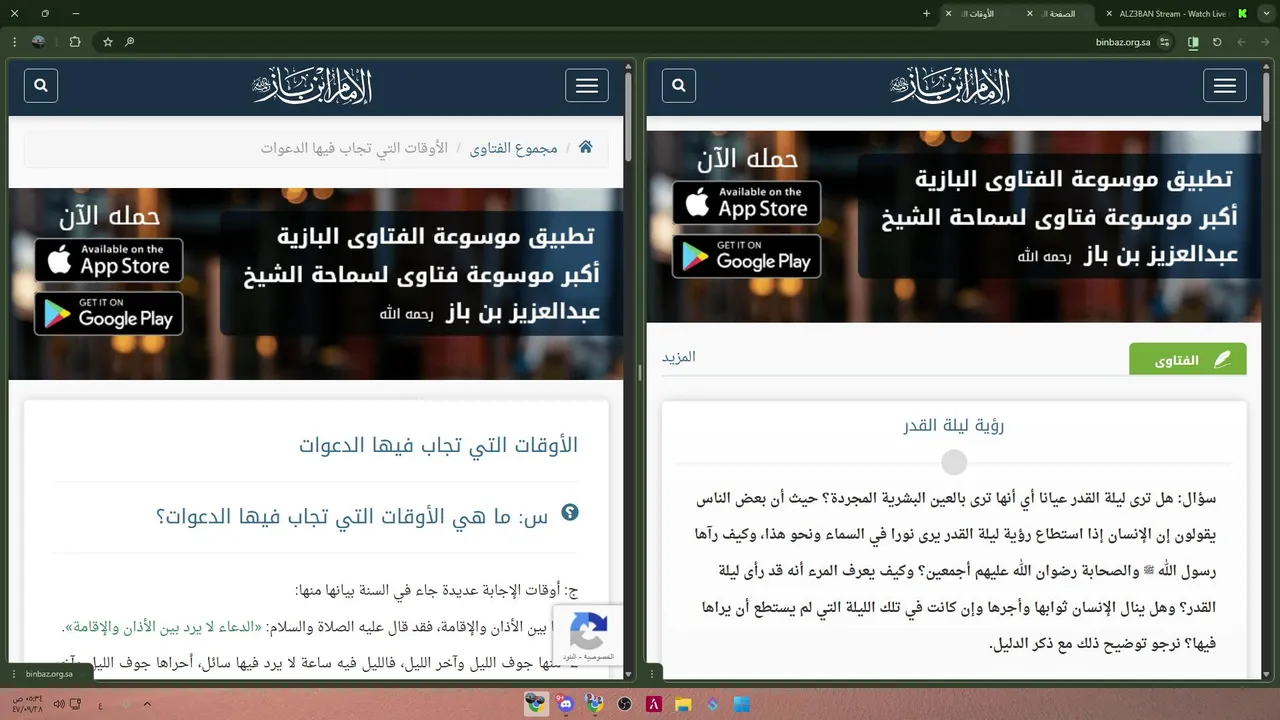The height and width of the screenshot is (720, 1280).
Task: Click حمله الآن text in left banner
Action: click(x=109, y=216)
